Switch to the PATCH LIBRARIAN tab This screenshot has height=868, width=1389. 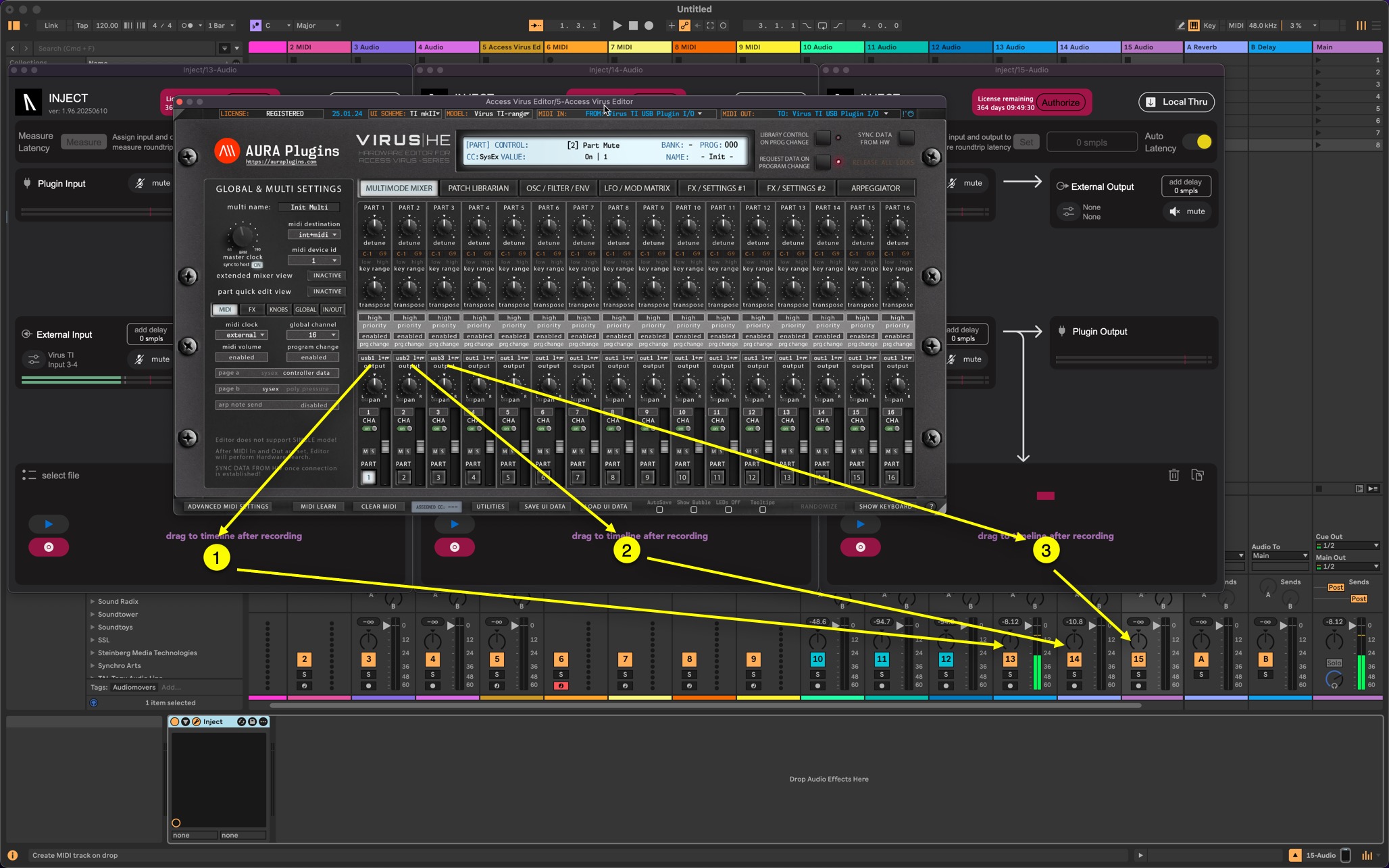pyautogui.click(x=478, y=188)
